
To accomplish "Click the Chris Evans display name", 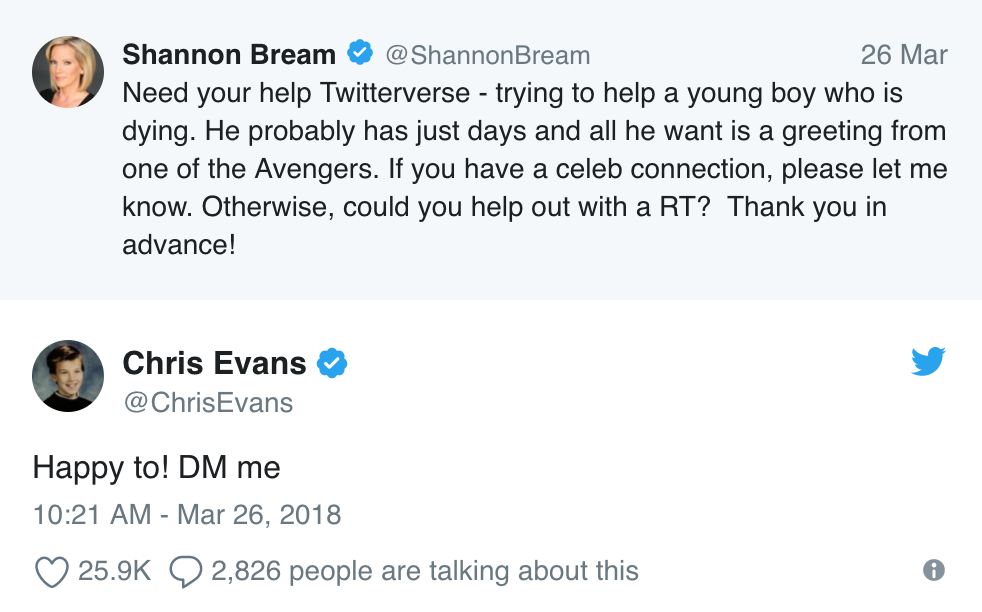I will pyautogui.click(x=214, y=363).
